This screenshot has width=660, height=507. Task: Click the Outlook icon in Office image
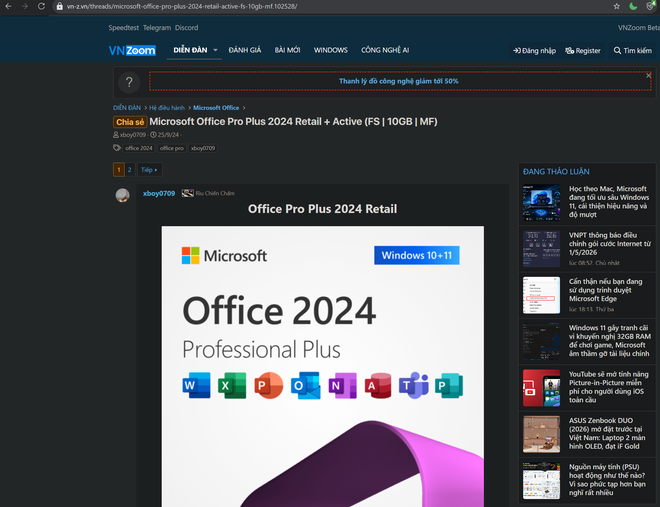(305, 385)
